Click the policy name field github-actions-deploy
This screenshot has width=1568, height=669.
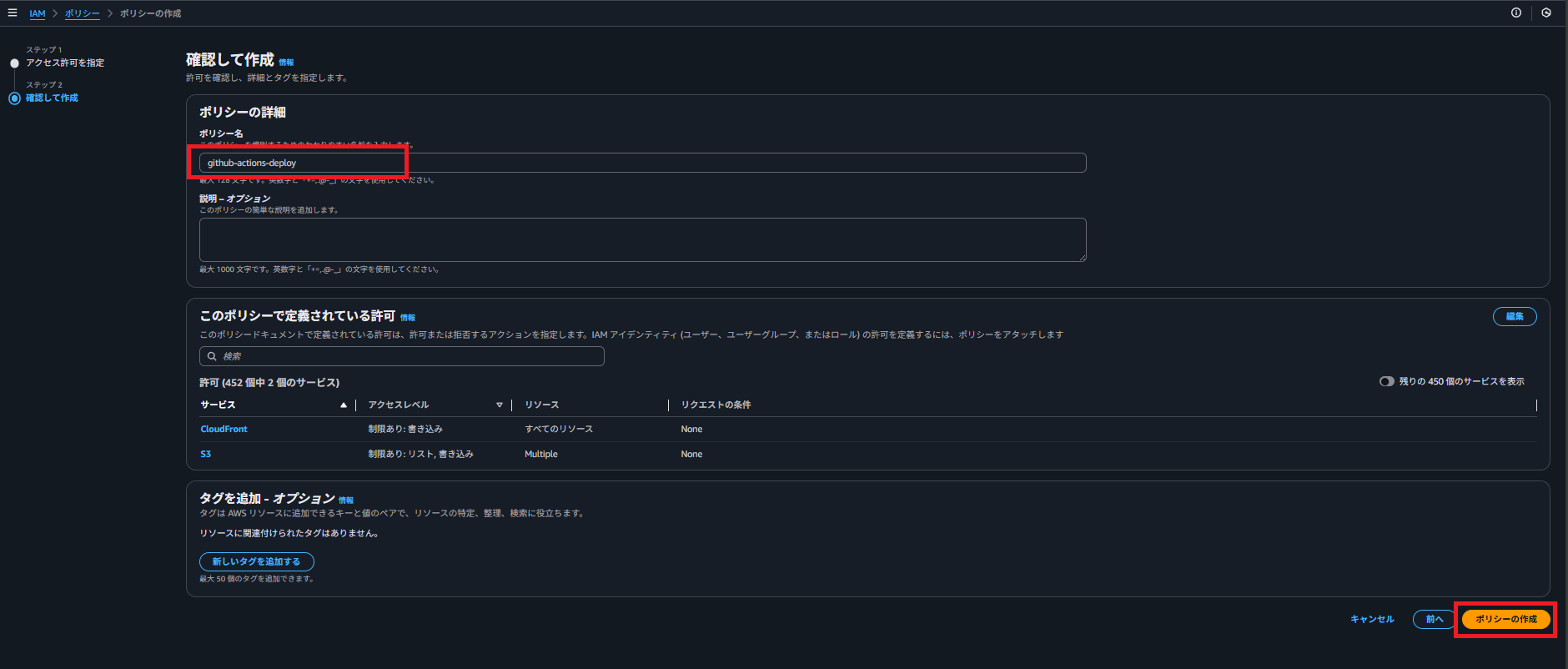[642, 163]
